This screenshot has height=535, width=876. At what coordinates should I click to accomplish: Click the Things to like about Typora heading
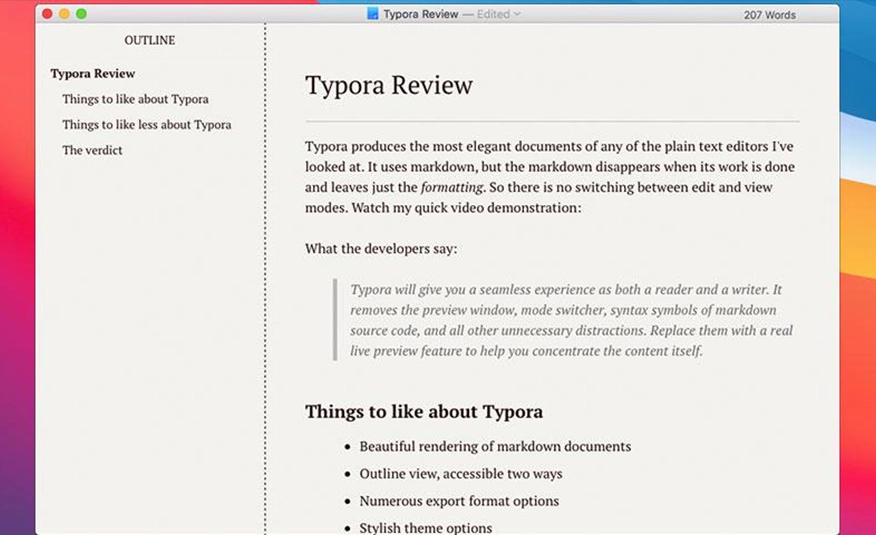(424, 412)
